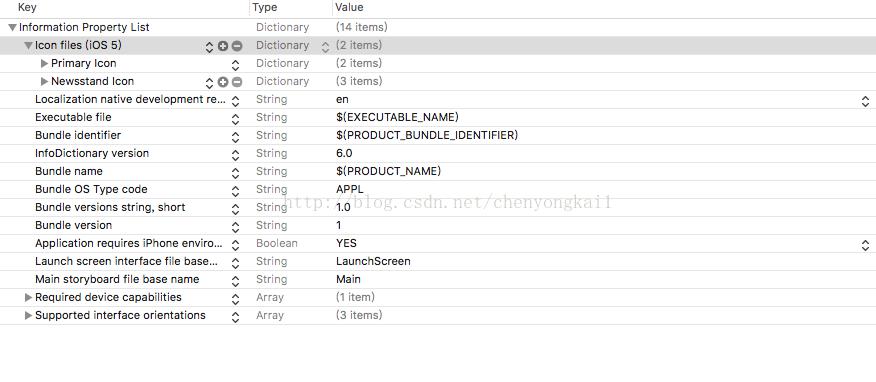
Task: Open key chooser for Bundle identifier
Action: click(x=235, y=137)
